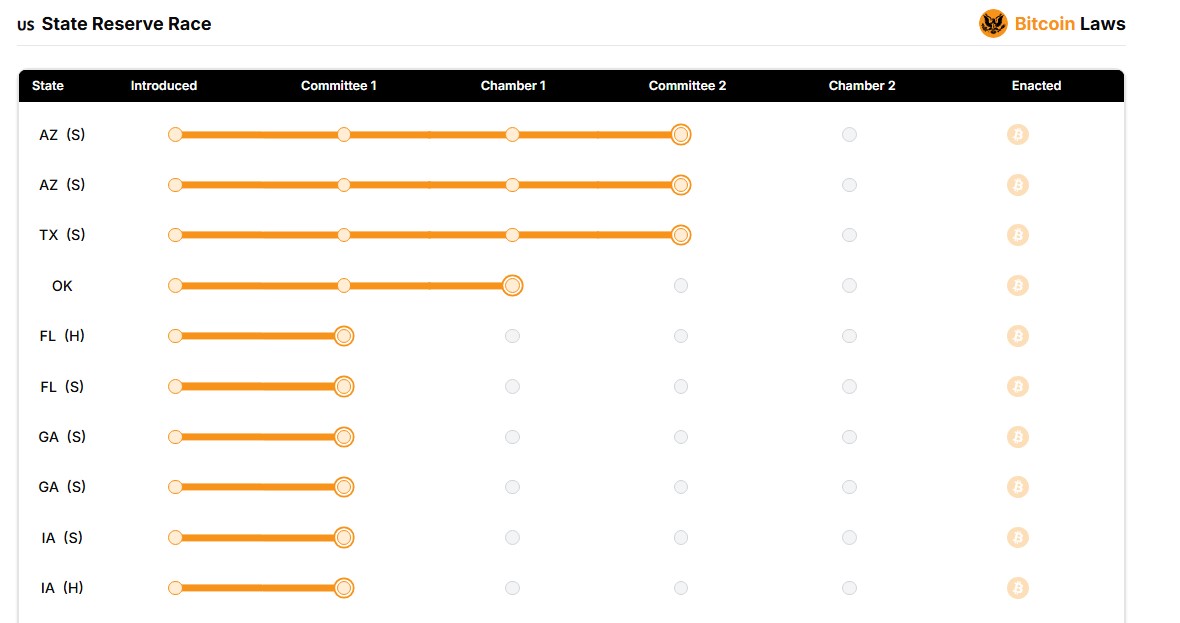Click the Bitcoin Enacted icon in FL (H) row
1180x623 pixels.
(1017, 336)
